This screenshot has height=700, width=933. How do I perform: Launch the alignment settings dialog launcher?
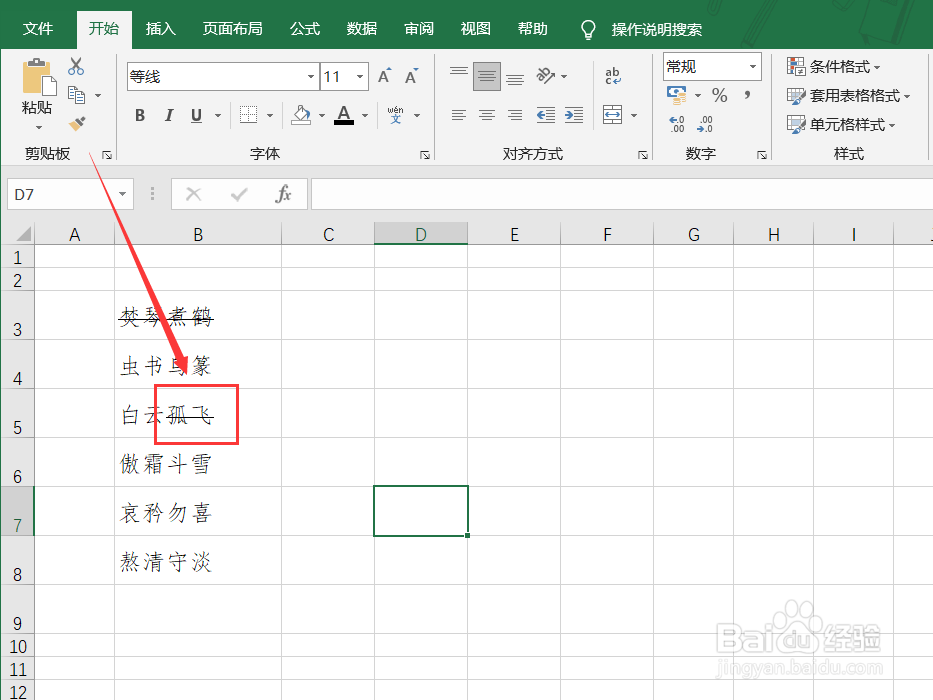(643, 155)
